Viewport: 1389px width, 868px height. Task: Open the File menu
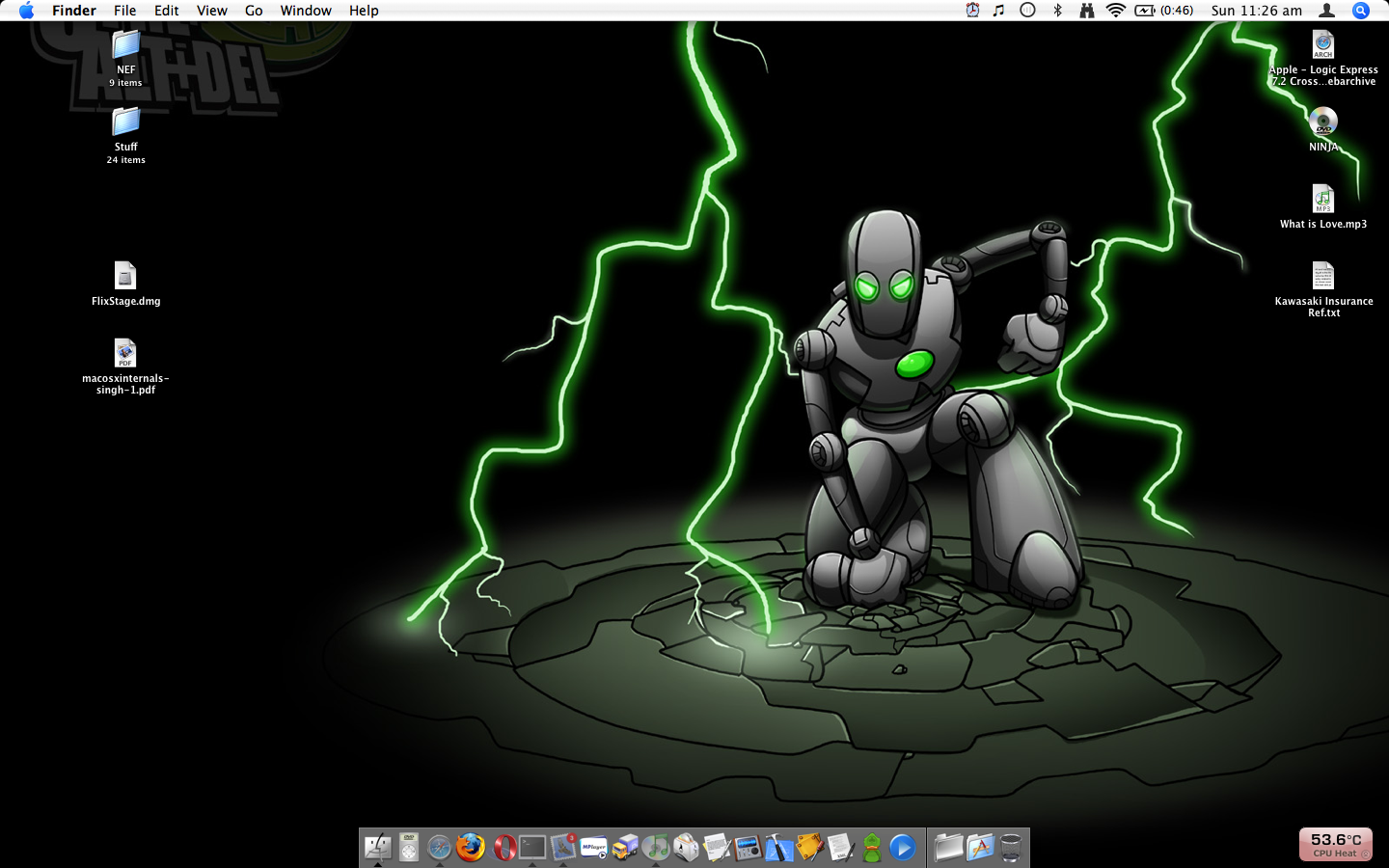124,11
